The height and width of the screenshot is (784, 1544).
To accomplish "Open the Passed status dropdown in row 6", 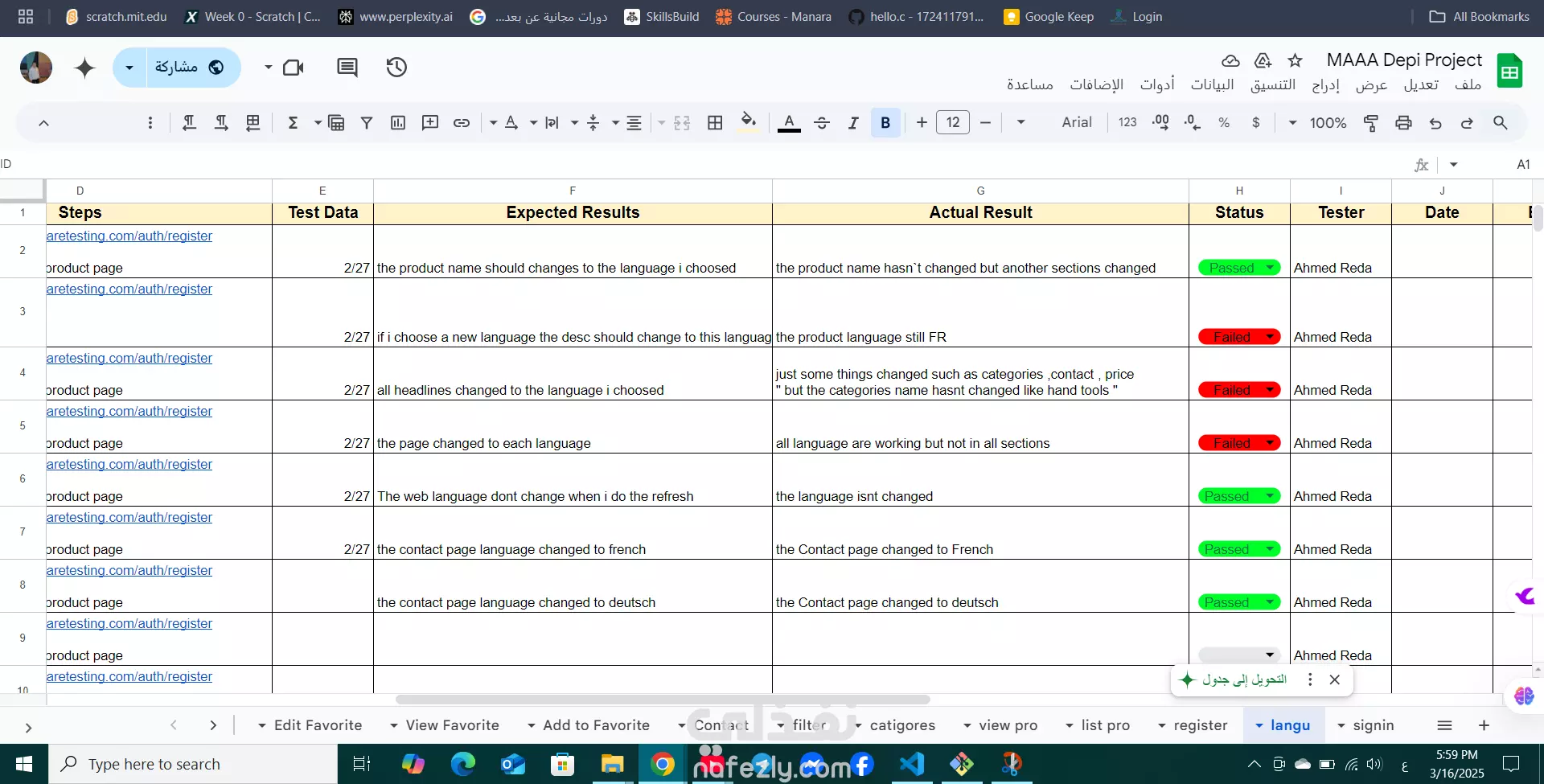I will (1271, 496).
